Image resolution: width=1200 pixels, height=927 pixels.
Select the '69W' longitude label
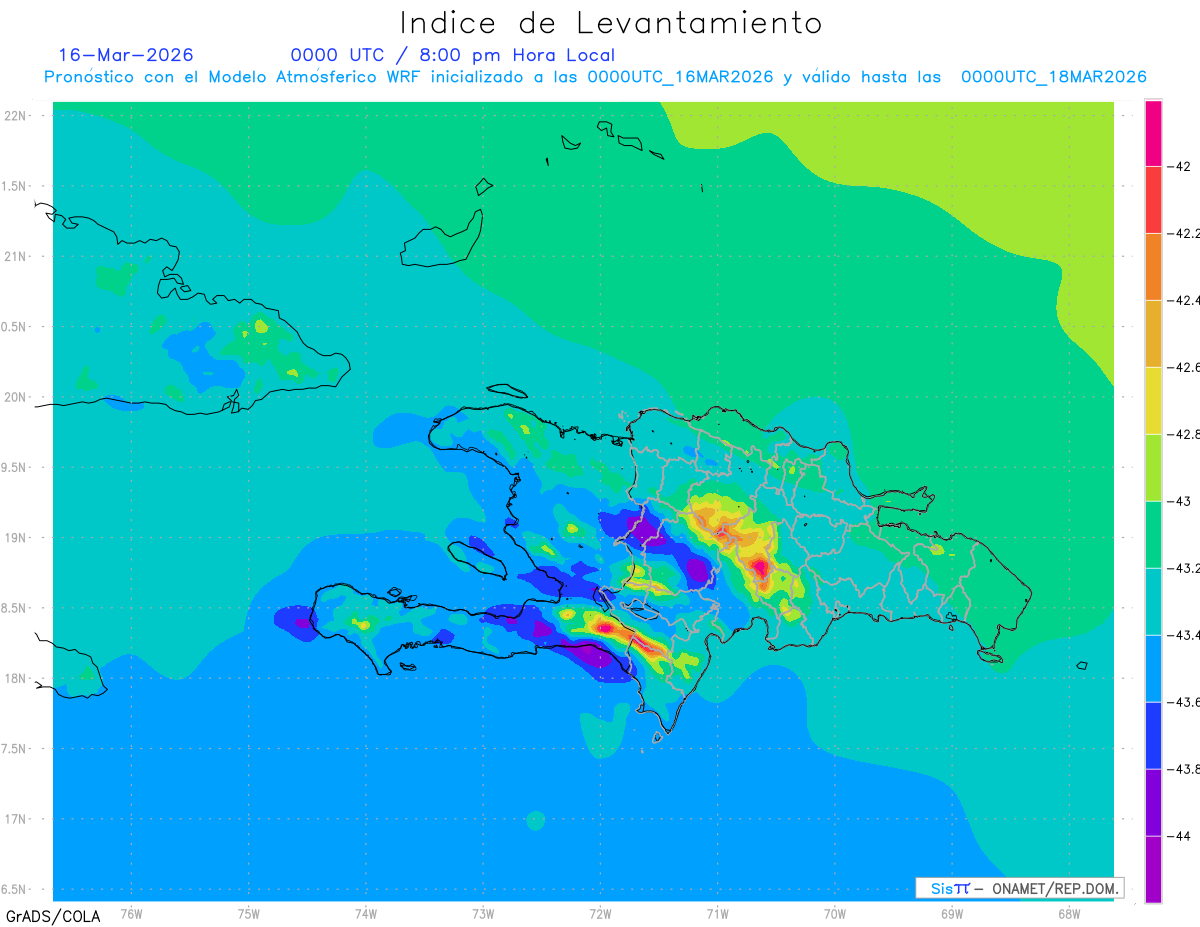[x=952, y=914]
